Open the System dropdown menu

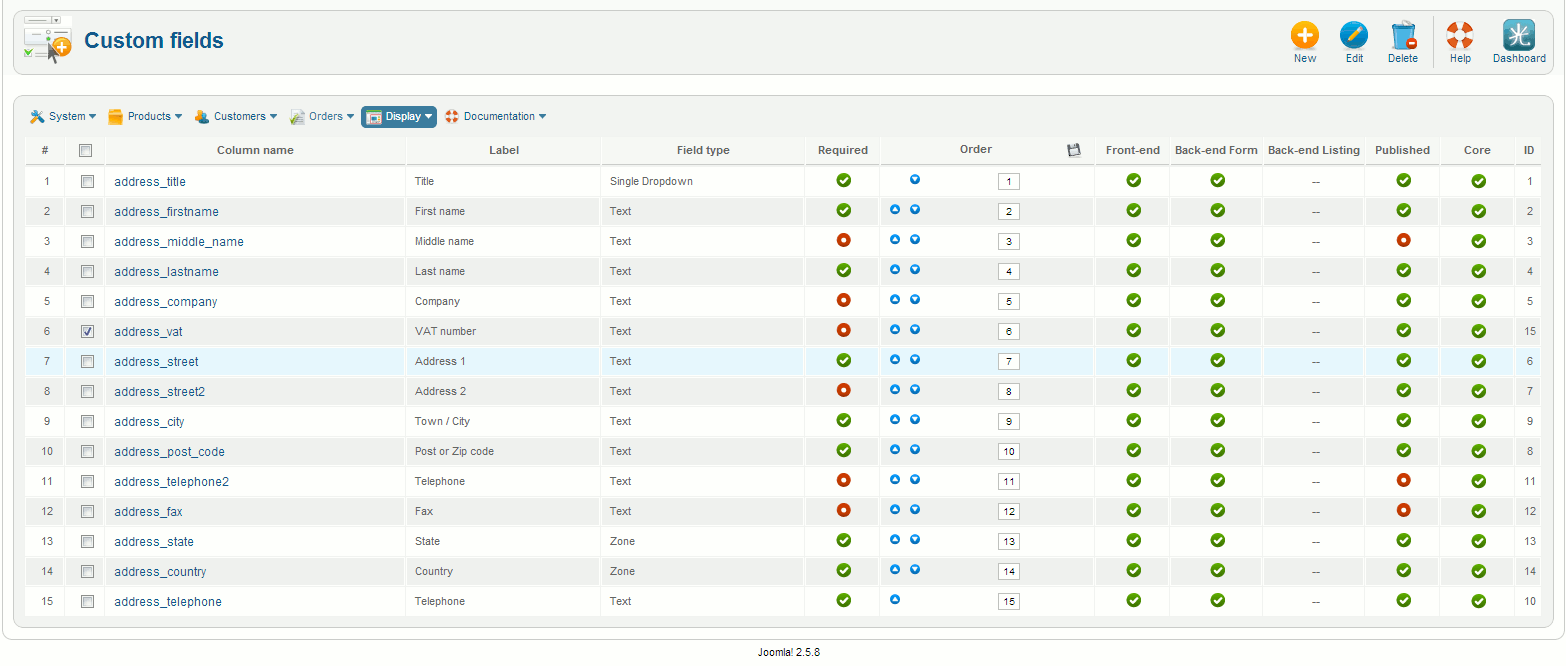point(63,117)
